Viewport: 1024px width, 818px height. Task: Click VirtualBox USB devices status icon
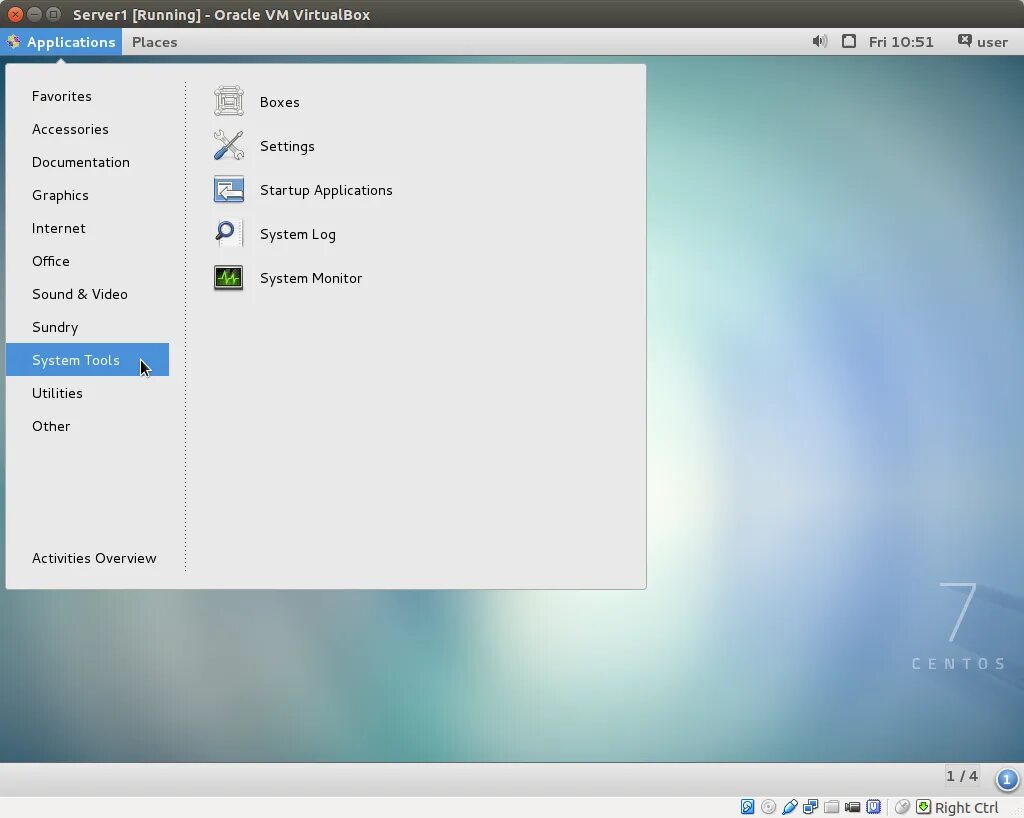pos(790,807)
